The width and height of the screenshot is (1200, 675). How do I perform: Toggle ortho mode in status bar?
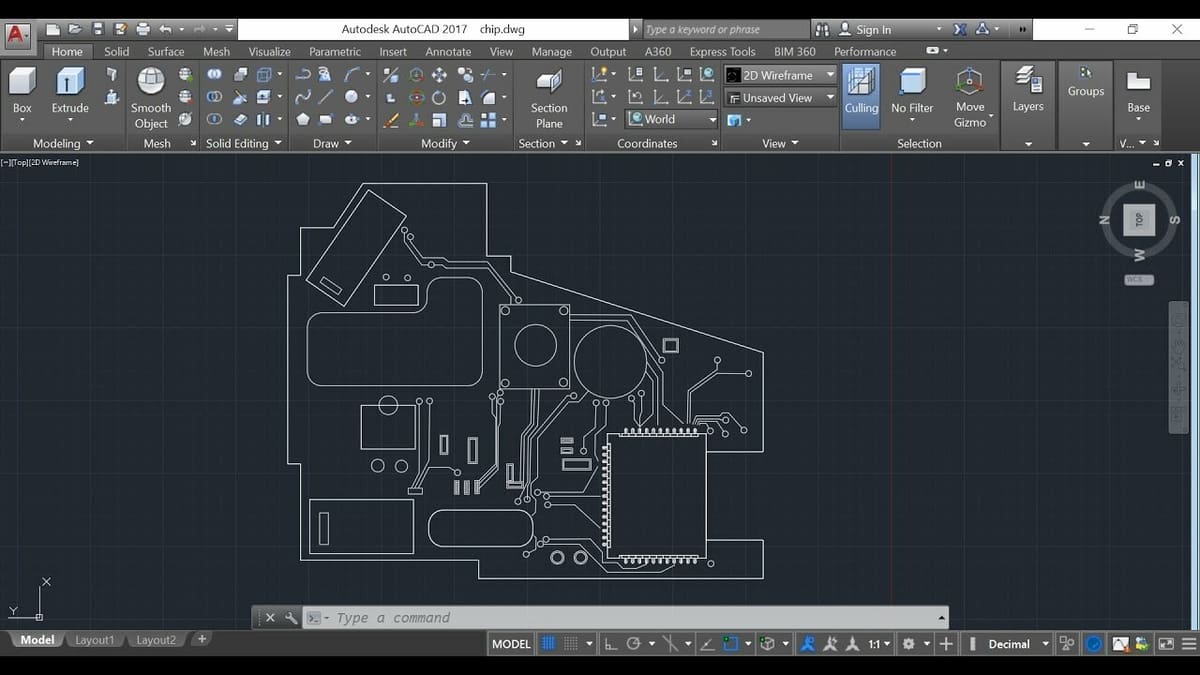(x=611, y=644)
